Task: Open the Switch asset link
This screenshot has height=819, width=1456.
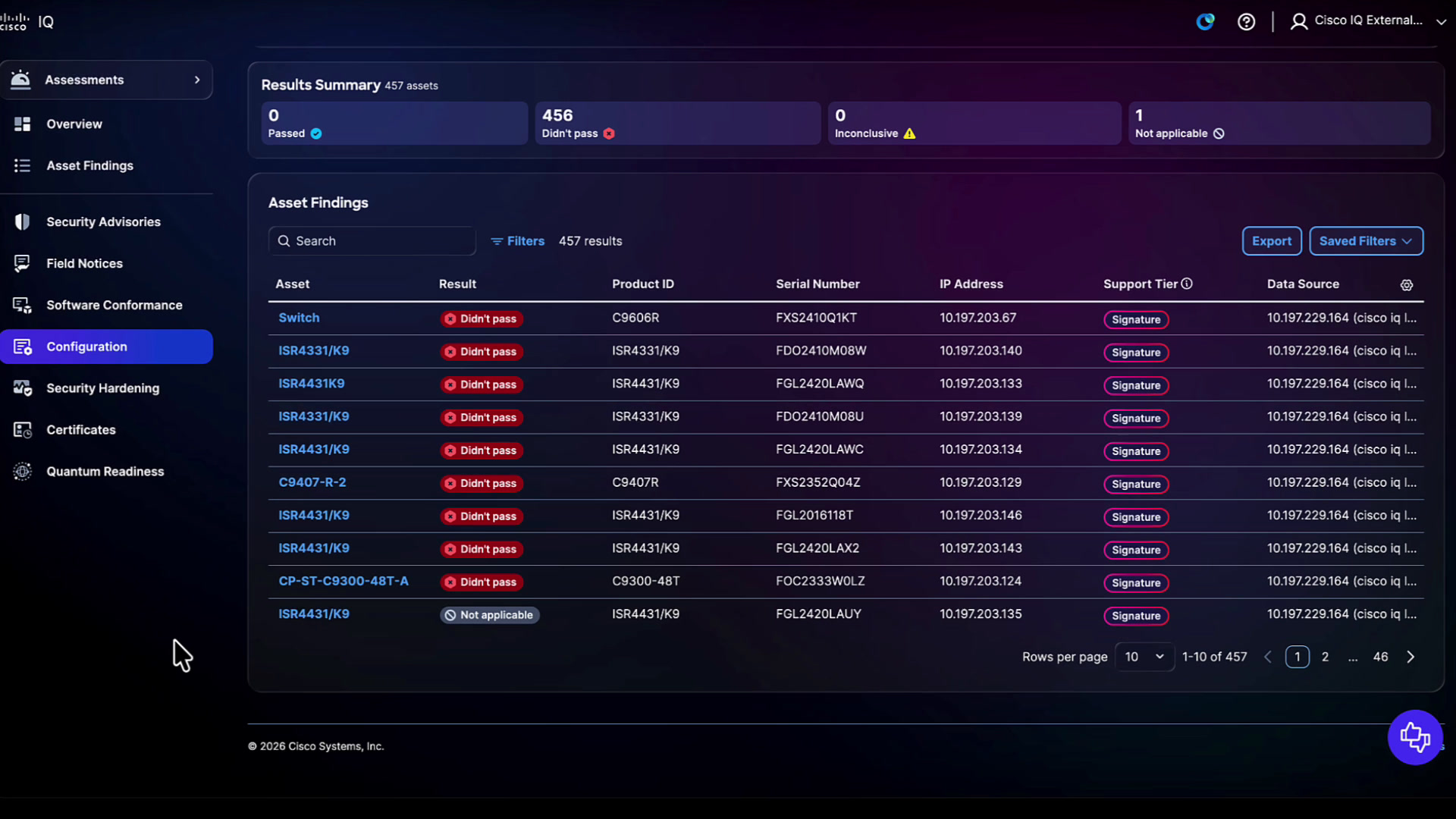Action: (x=299, y=318)
